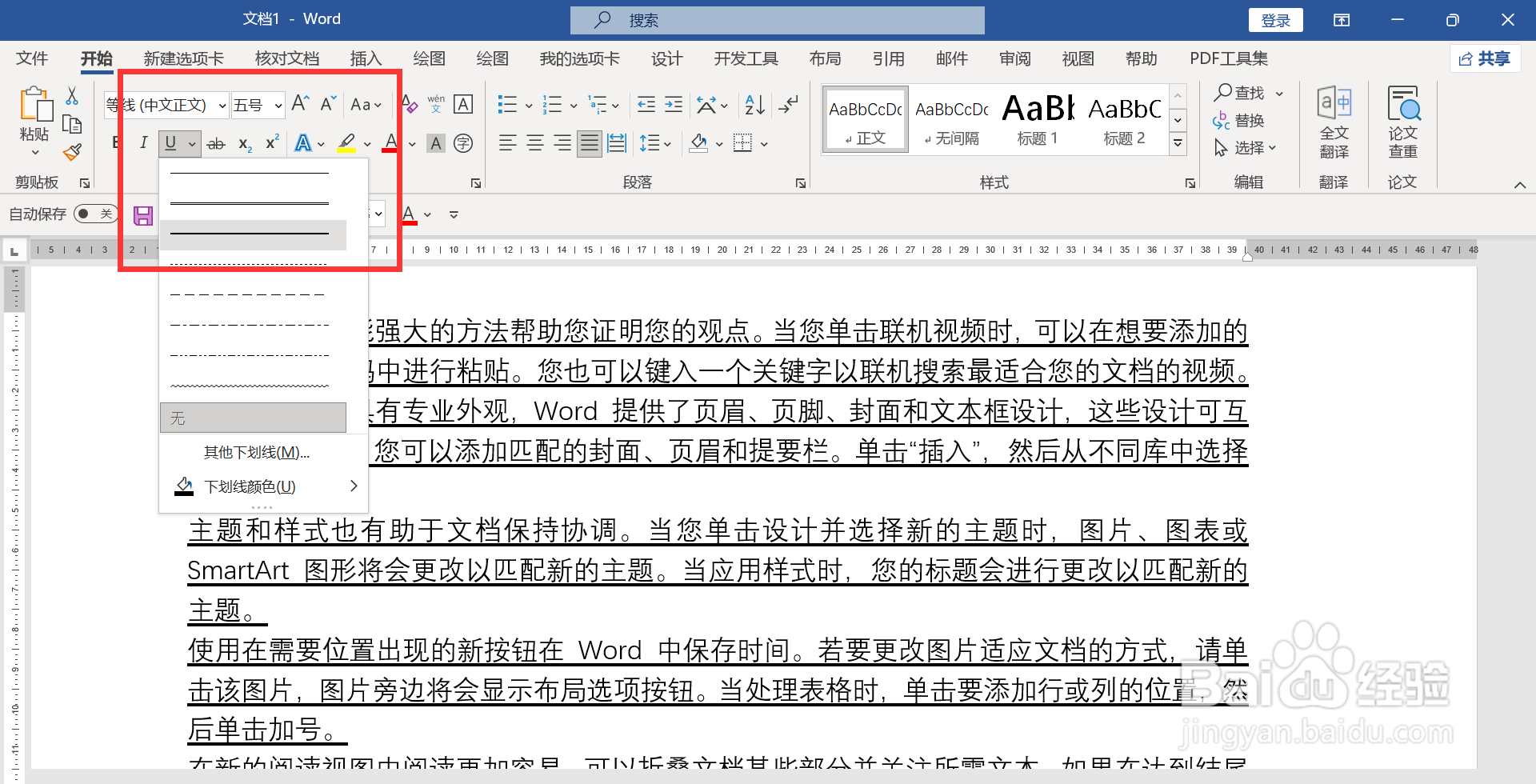Sort text with the A-Z sort icon
The width and height of the screenshot is (1536, 784).
click(754, 105)
